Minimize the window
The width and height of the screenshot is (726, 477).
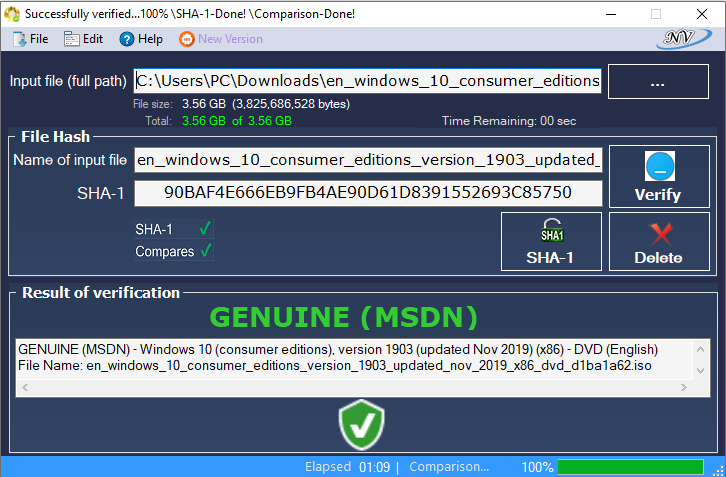[x=611, y=14]
